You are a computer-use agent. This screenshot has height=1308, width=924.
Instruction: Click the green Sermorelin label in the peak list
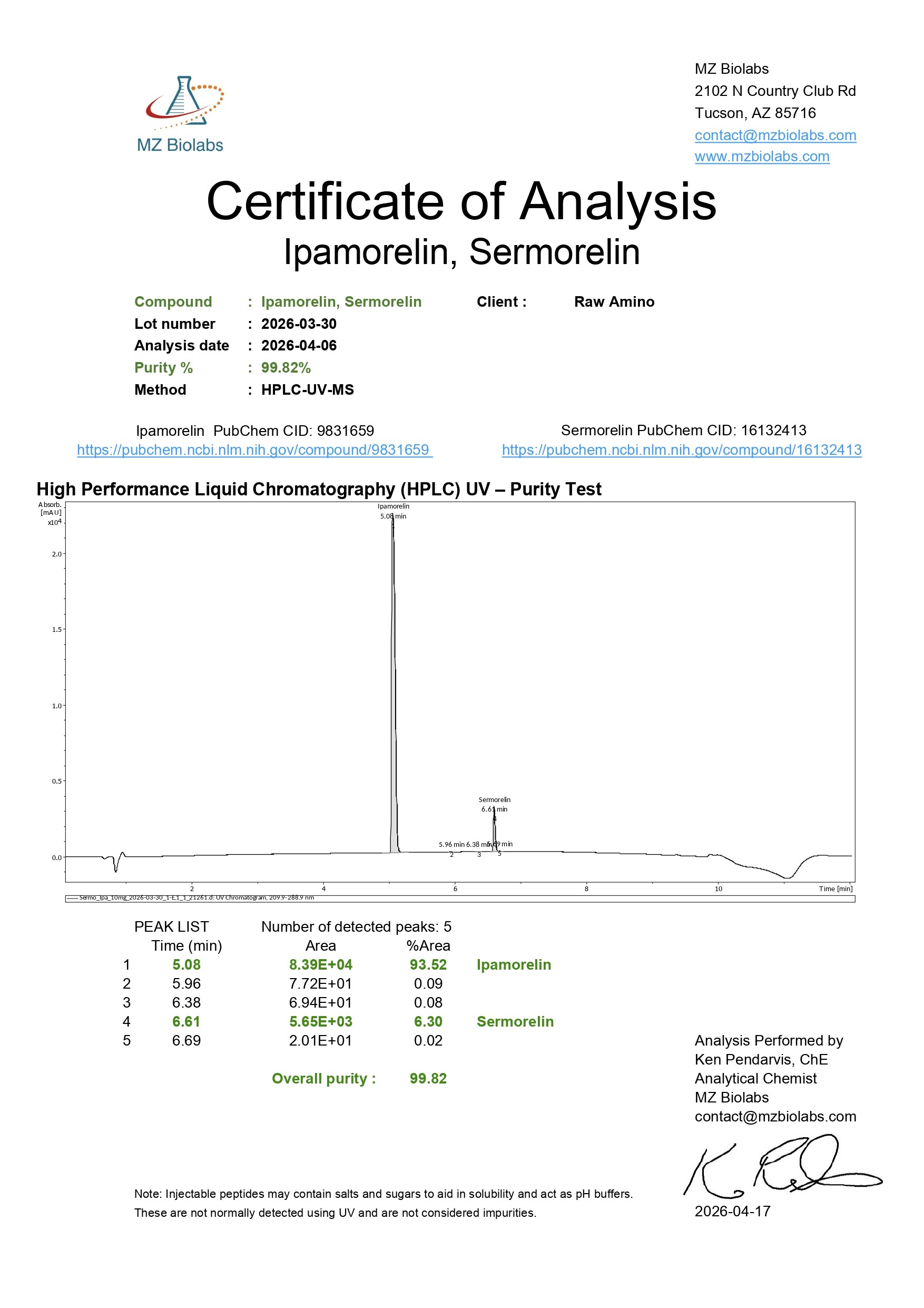pos(515,1022)
